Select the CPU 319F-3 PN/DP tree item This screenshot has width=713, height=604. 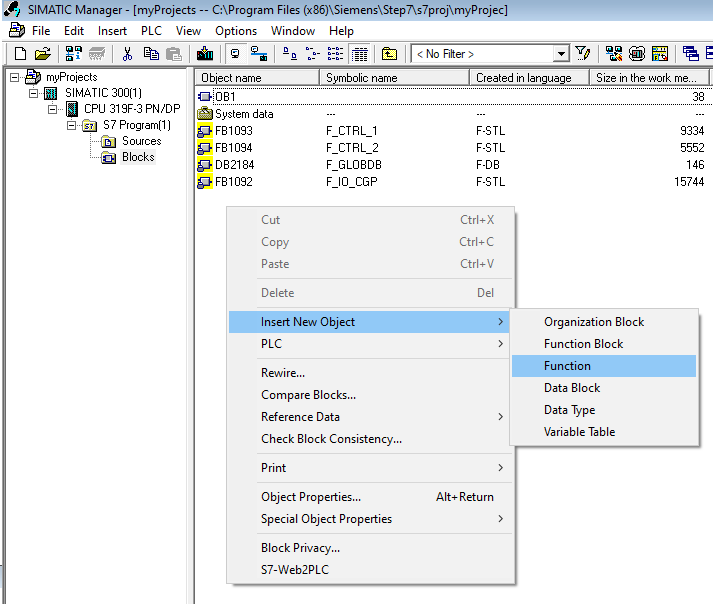132,109
